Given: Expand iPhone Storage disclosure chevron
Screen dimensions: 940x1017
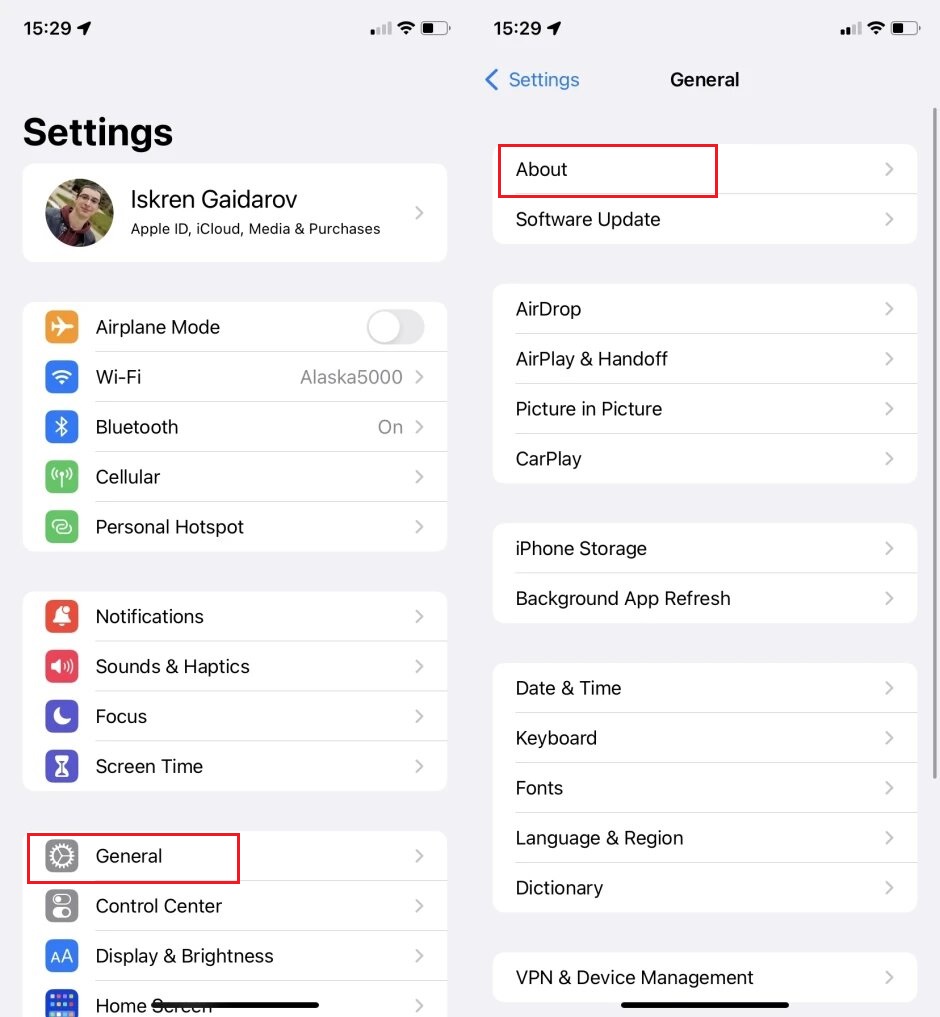Looking at the screenshot, I should (x=889, y=549).
